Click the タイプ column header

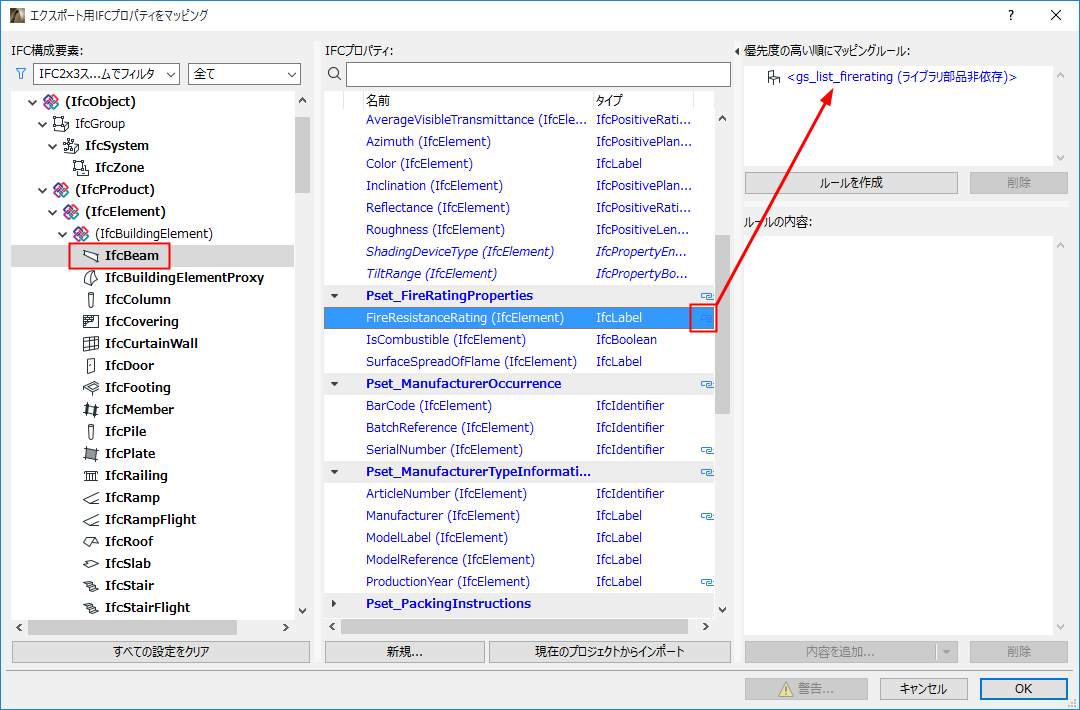[643, 101]
